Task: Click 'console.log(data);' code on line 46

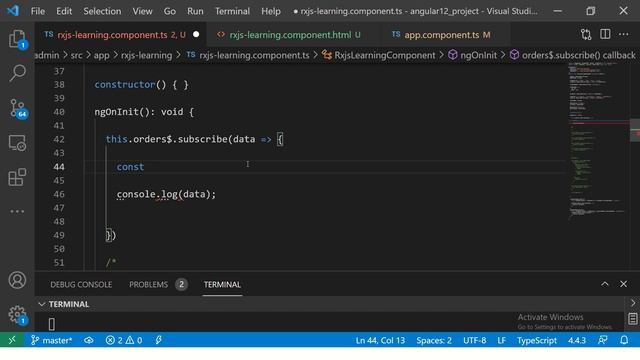Action: pyautogui.click(x=166, y=194)
